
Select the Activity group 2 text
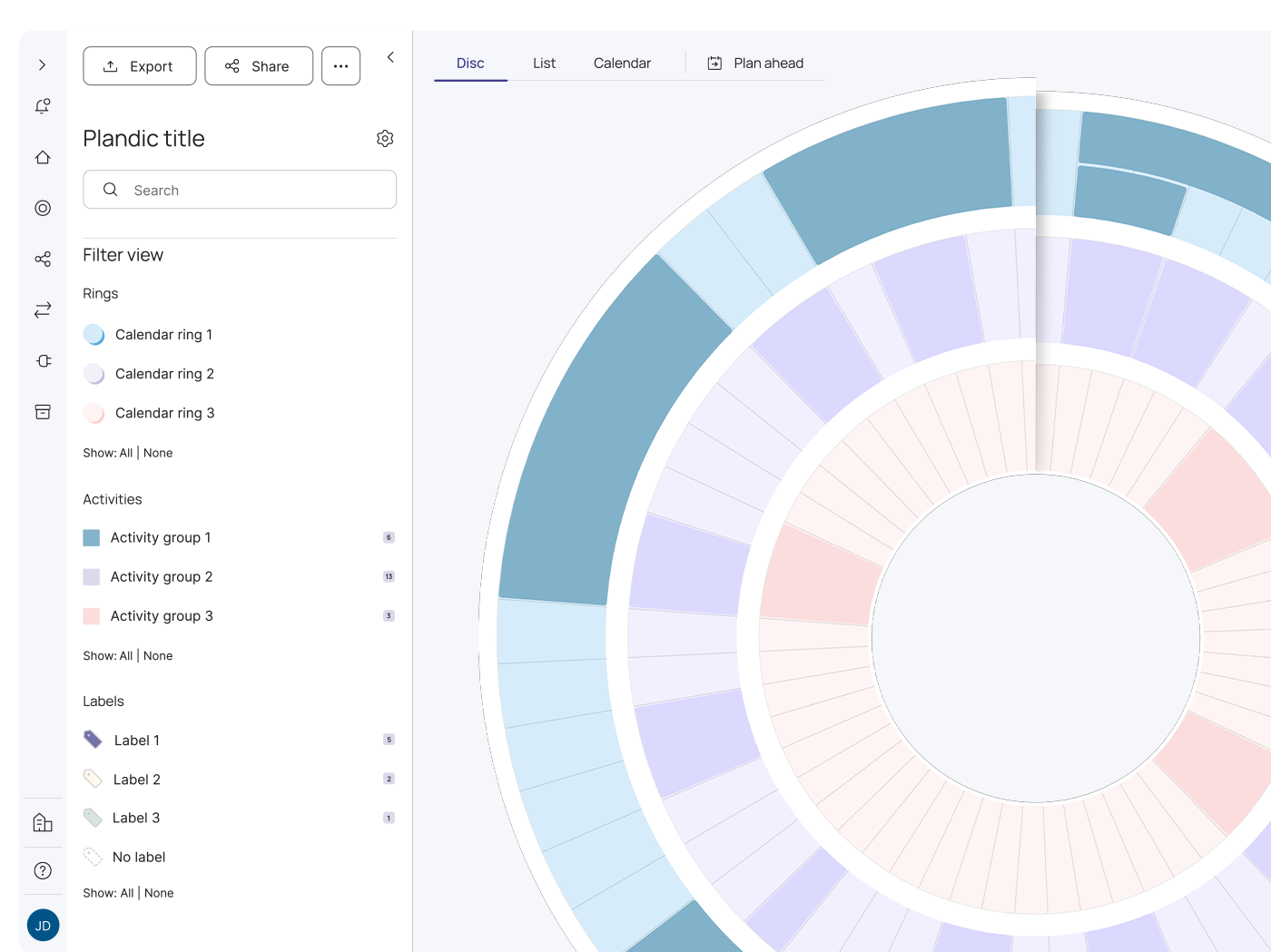[162, 576]
